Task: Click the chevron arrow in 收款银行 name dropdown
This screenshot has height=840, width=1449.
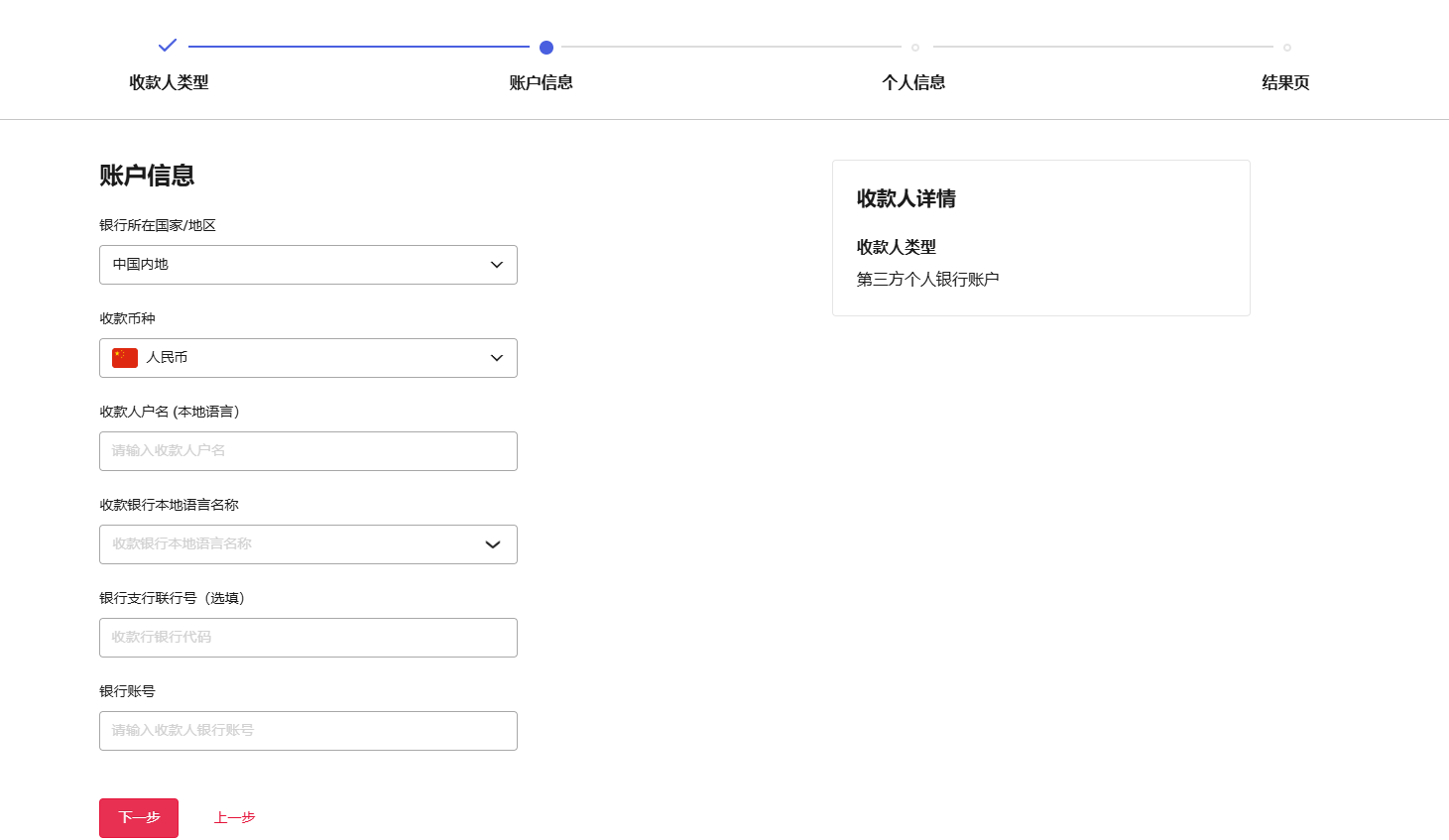Action: [x=493, y=544]
